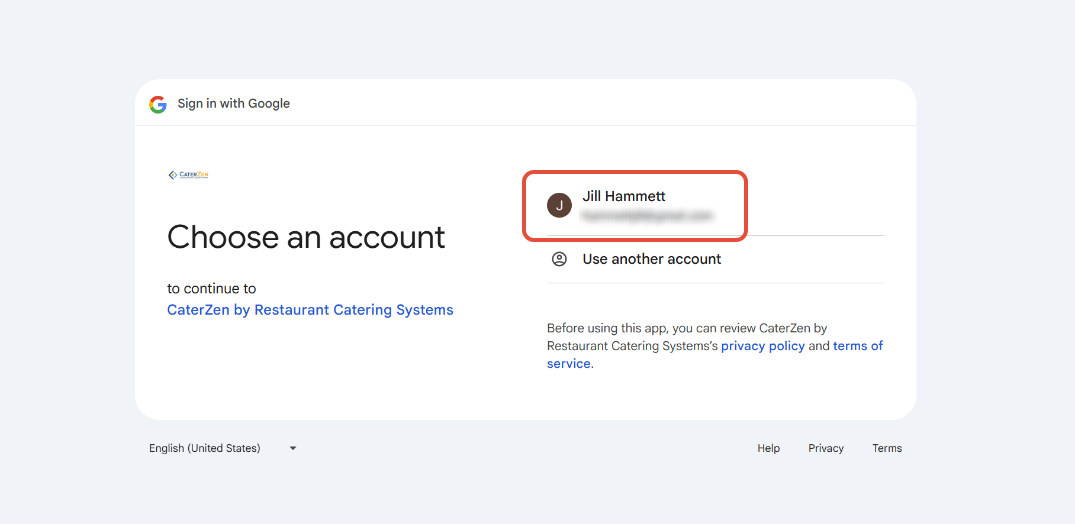The image size is (1075, 524).
Task: Click the blurred email under Jill Hammett
Action: point(647,216)
